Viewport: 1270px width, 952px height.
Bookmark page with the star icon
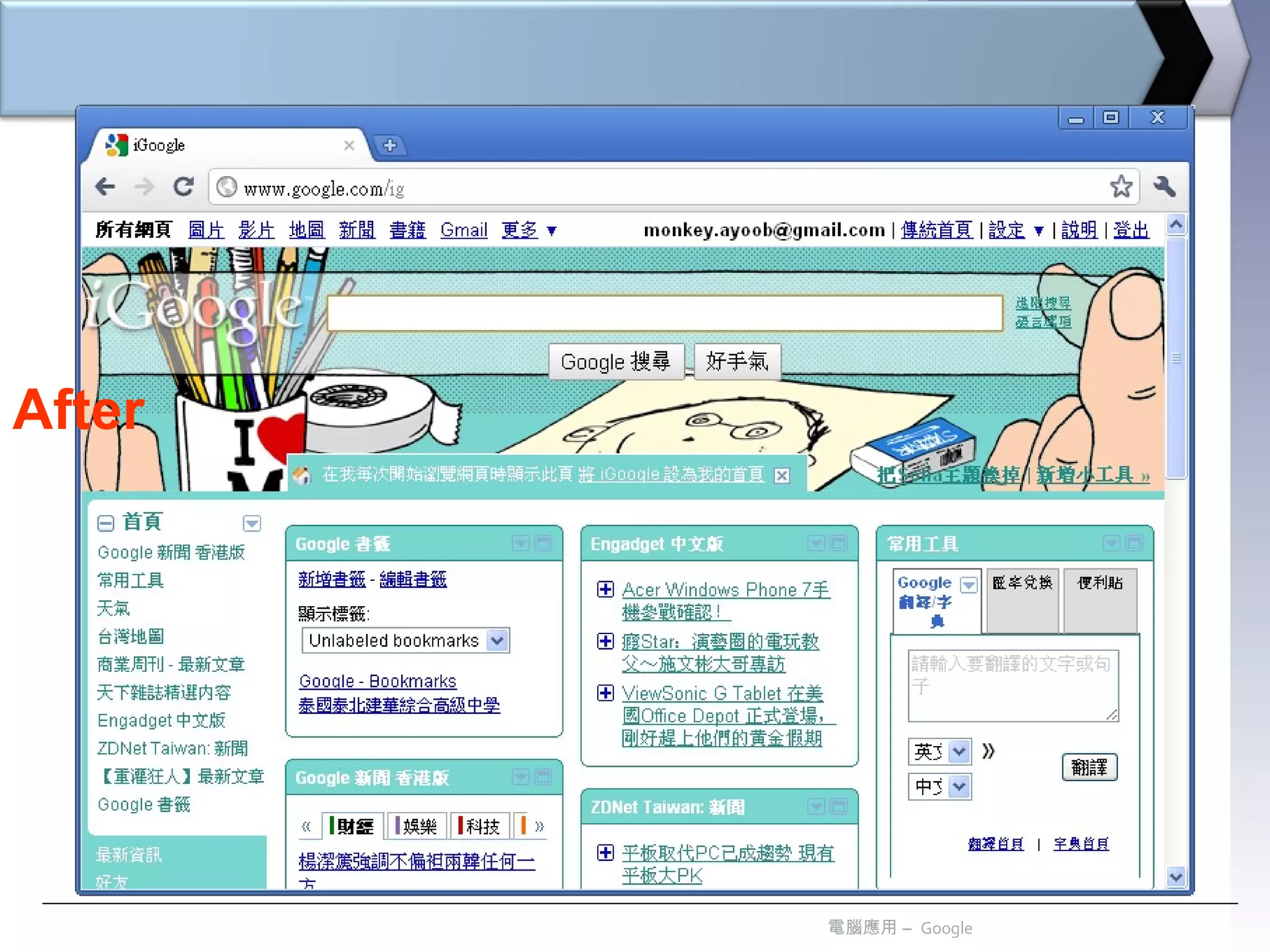tap(1121, 187)
